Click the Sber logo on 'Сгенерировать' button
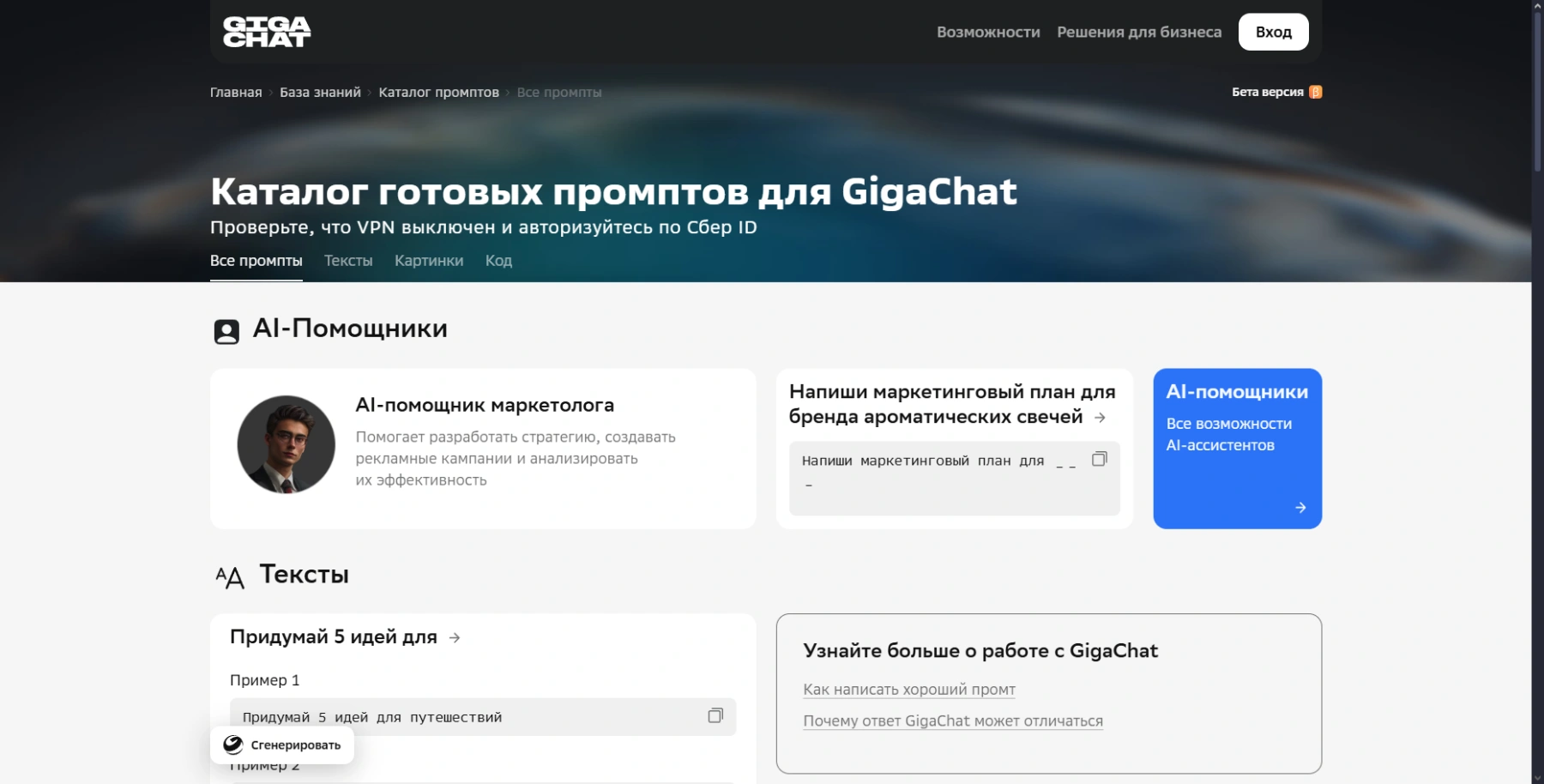Image resolution: width=1544 pixels, height=784 pixels. click(x=232, y=745)
